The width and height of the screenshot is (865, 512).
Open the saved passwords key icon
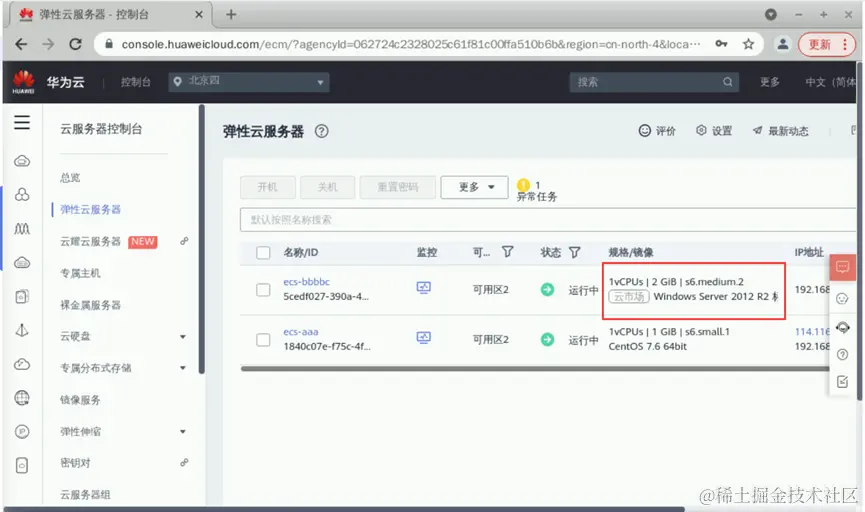(721, 44)
